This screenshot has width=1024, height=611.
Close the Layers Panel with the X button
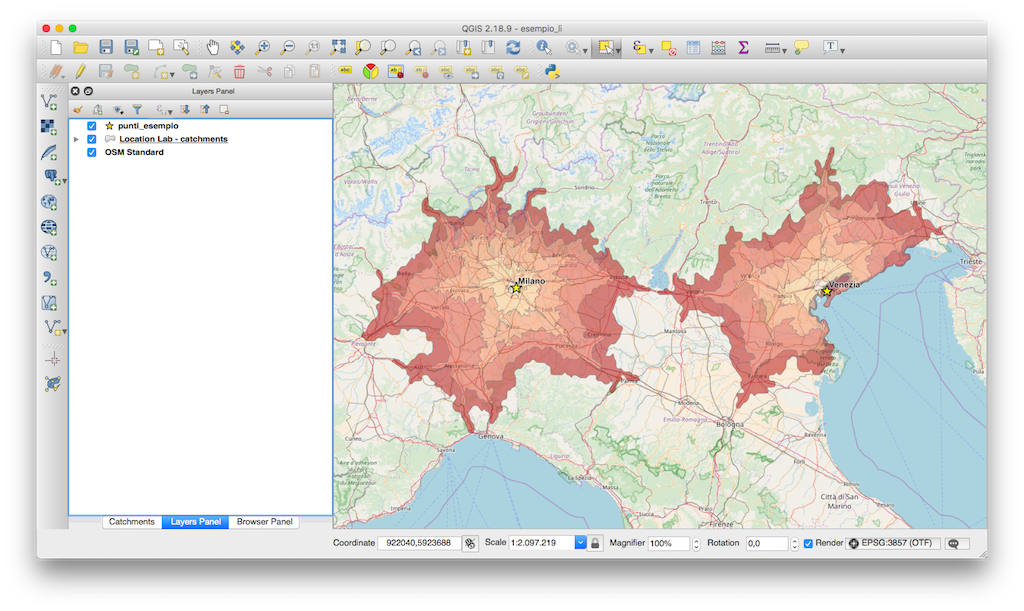(76, 91)
